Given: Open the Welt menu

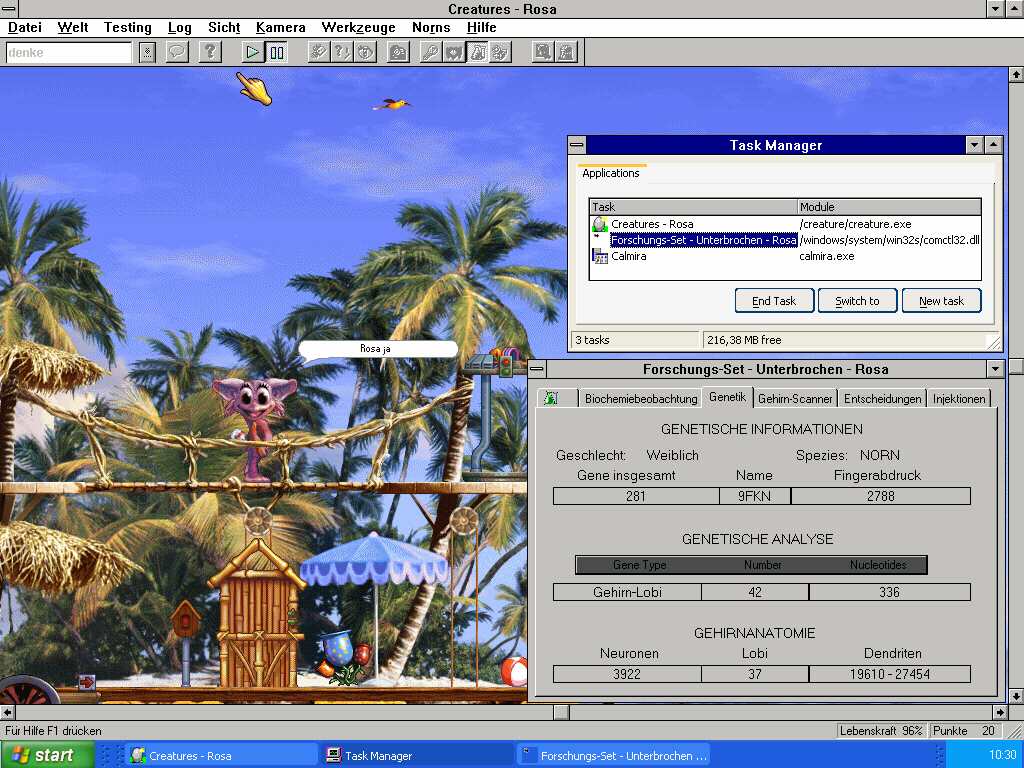Looking at the screenshot, I should click(x=72, y=27).
